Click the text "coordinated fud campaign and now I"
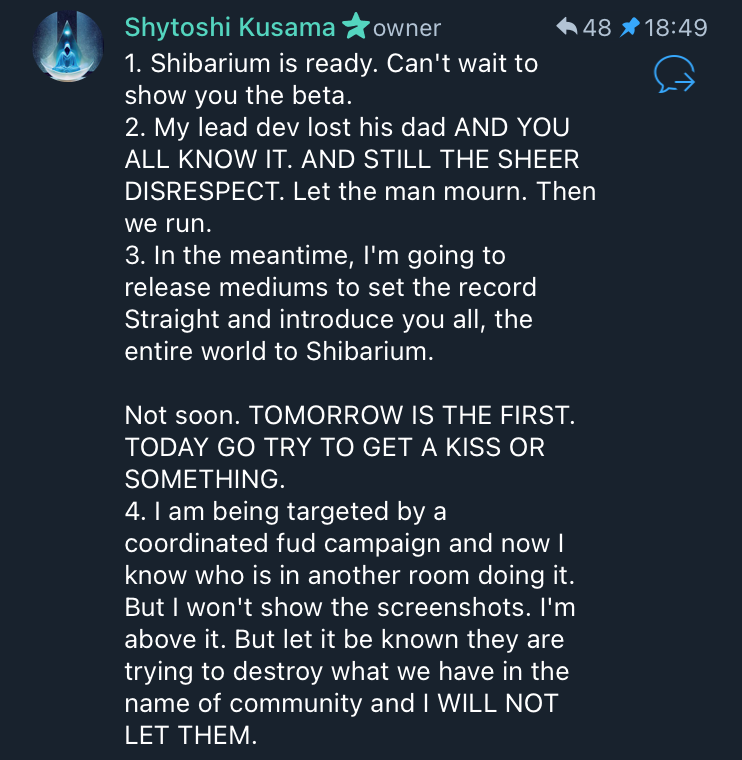Viewport: 742px width, 760px height. coord(339,543)
